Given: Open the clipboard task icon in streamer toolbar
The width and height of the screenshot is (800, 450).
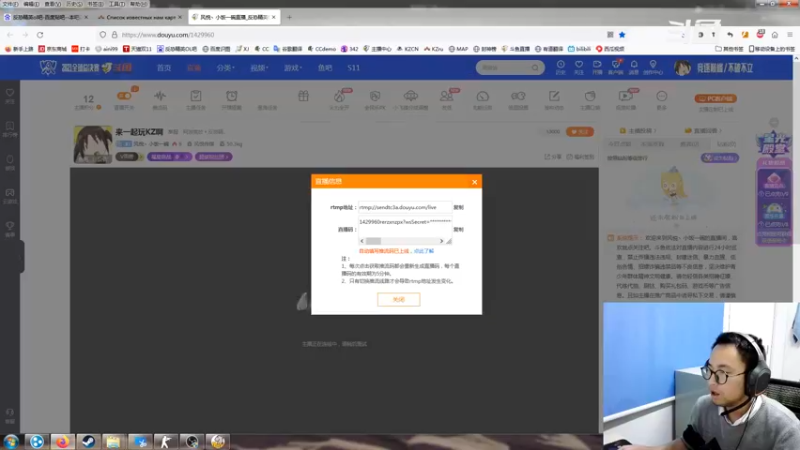Looking at the screenshot, I should coord(195,96).
